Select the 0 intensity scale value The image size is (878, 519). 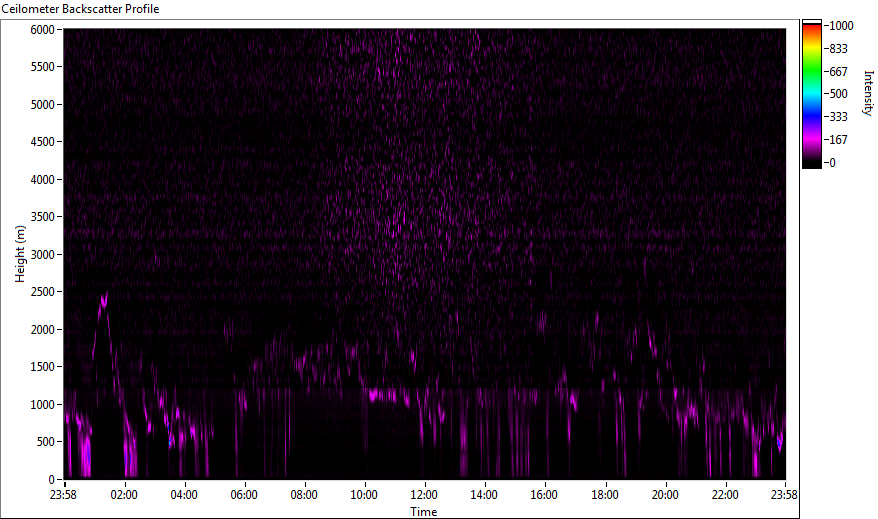click(x=832, y=162)
